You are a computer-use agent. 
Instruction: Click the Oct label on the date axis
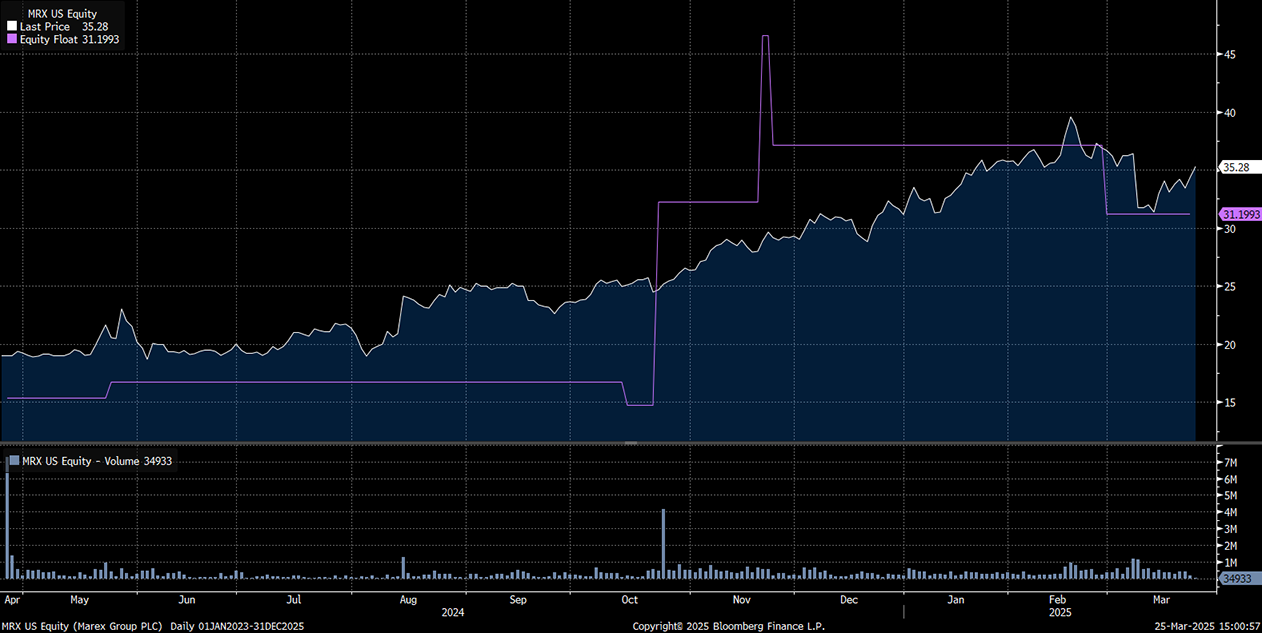pos(629,600)
